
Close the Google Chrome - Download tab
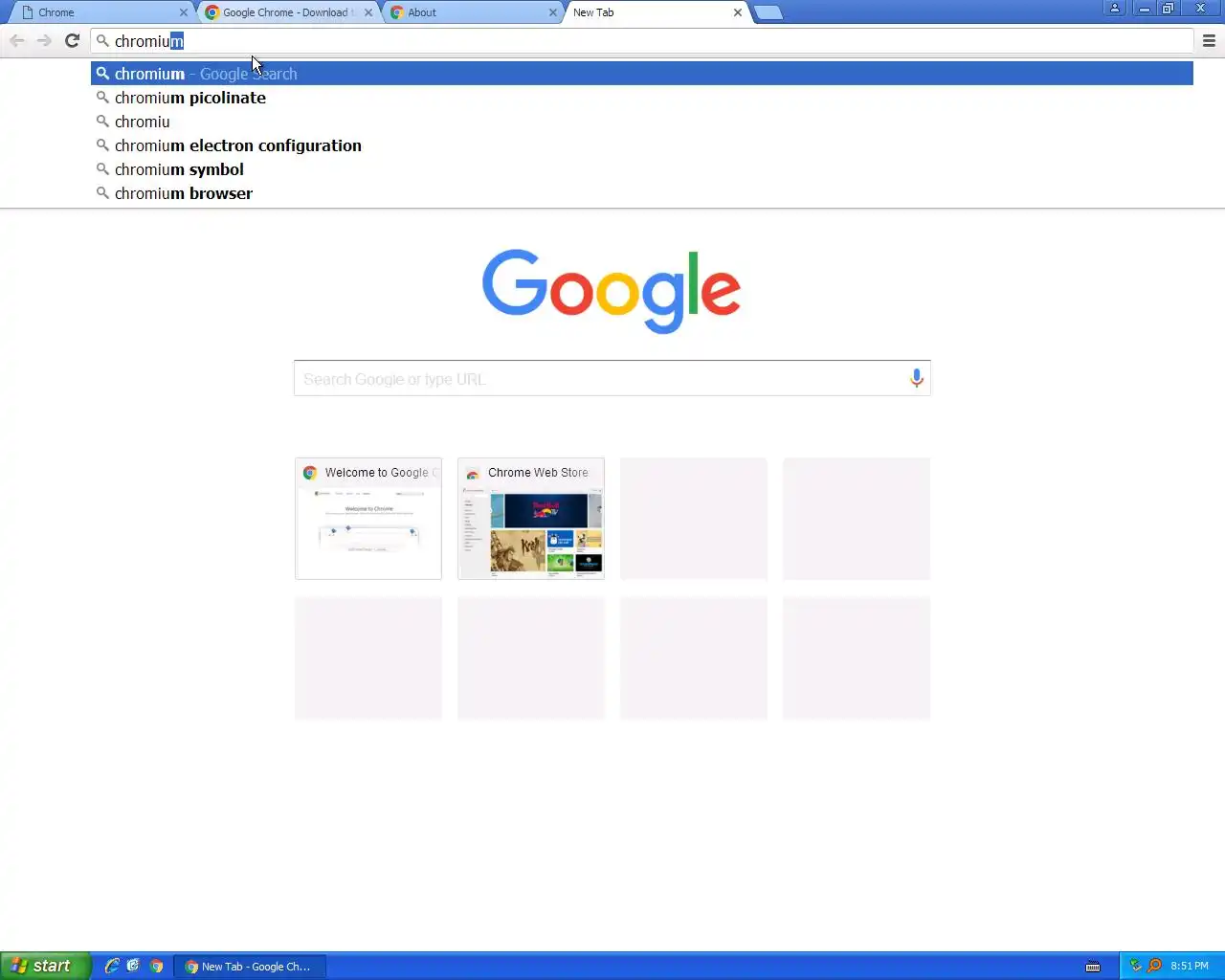click(368, 12)
